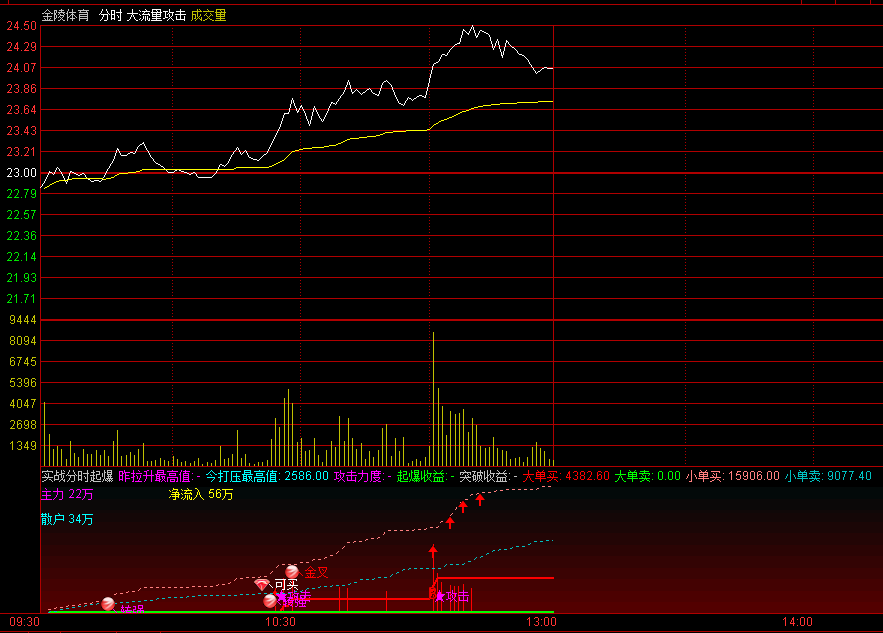
Task: Click the 24.50 price axis label
Action: click(21, 26)
